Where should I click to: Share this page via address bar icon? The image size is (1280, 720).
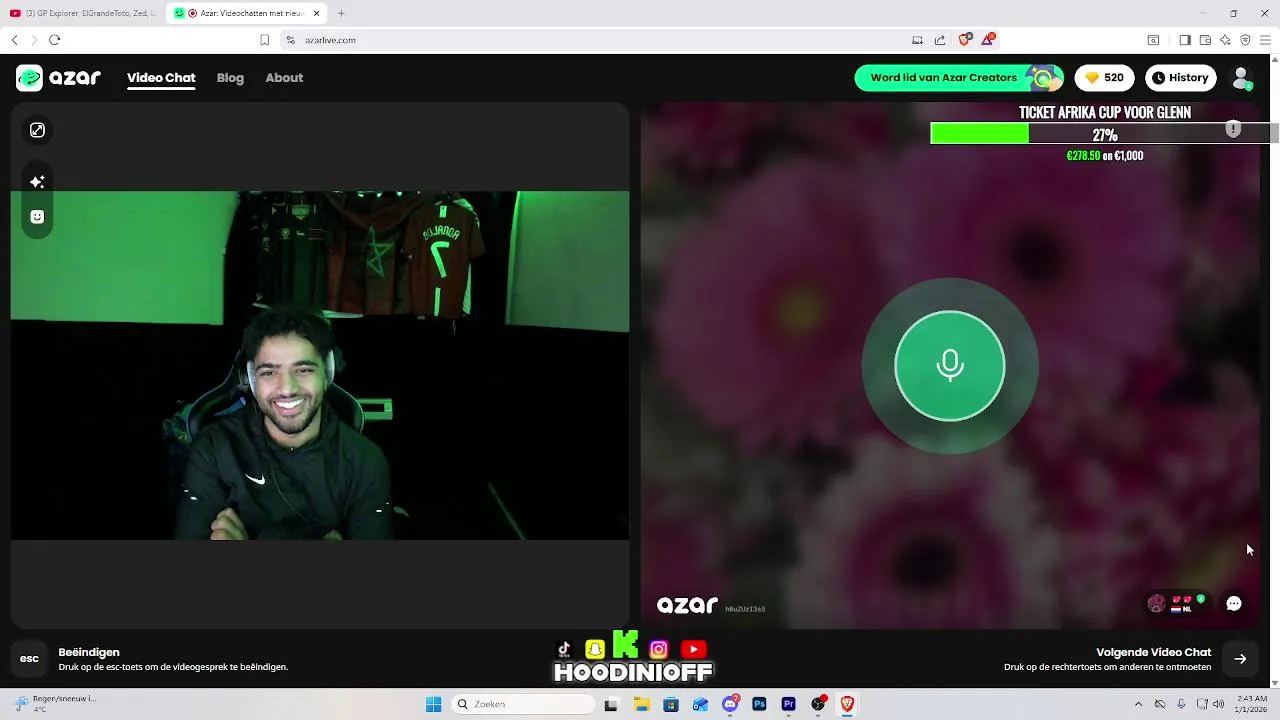pos(940,40)
